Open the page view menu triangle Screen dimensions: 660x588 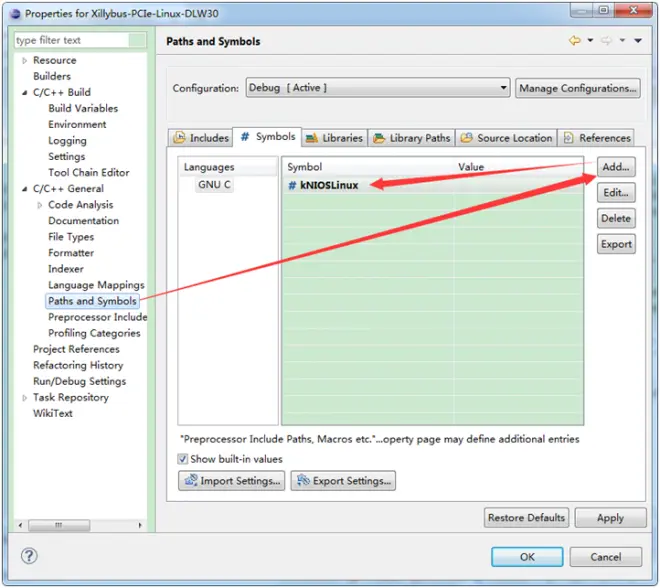point(638,40)
